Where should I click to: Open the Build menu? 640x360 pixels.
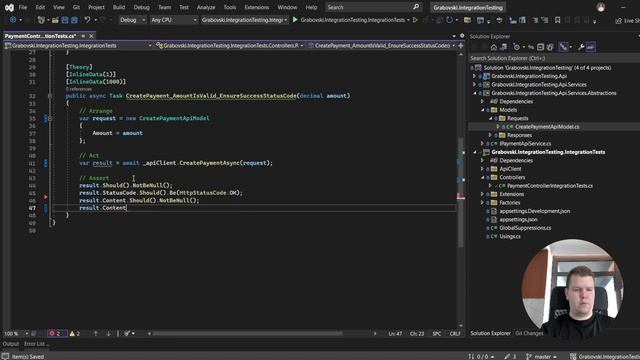click(x=119, y=7)
